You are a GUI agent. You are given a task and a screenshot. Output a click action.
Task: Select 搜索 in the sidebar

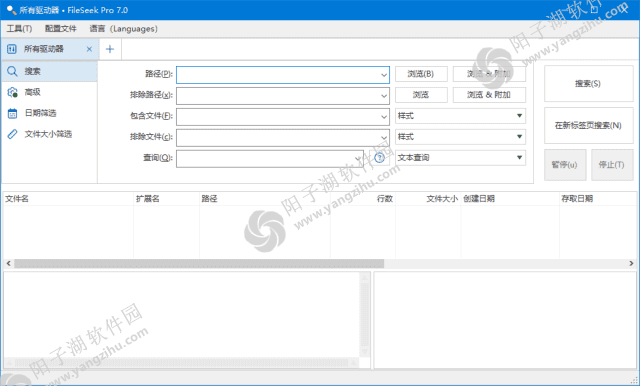coord(49,71)
